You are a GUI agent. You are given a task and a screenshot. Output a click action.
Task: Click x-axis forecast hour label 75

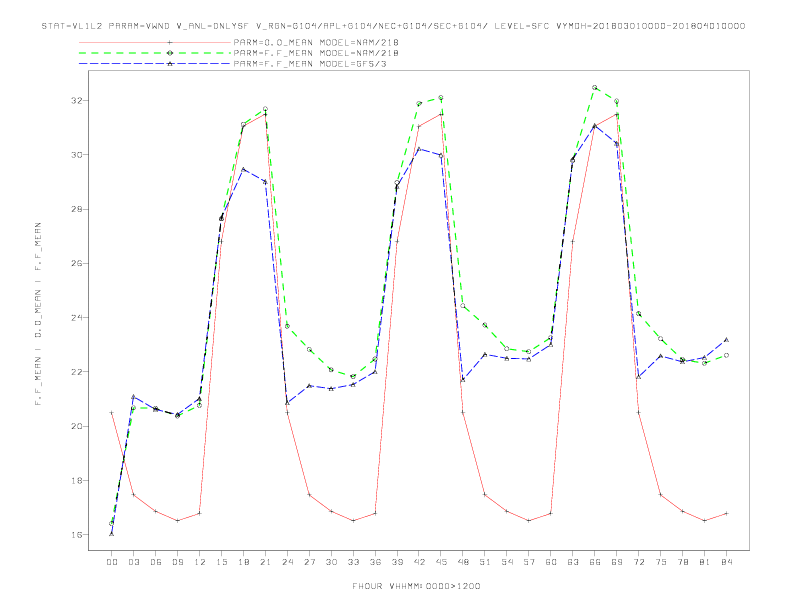point(661,562)
